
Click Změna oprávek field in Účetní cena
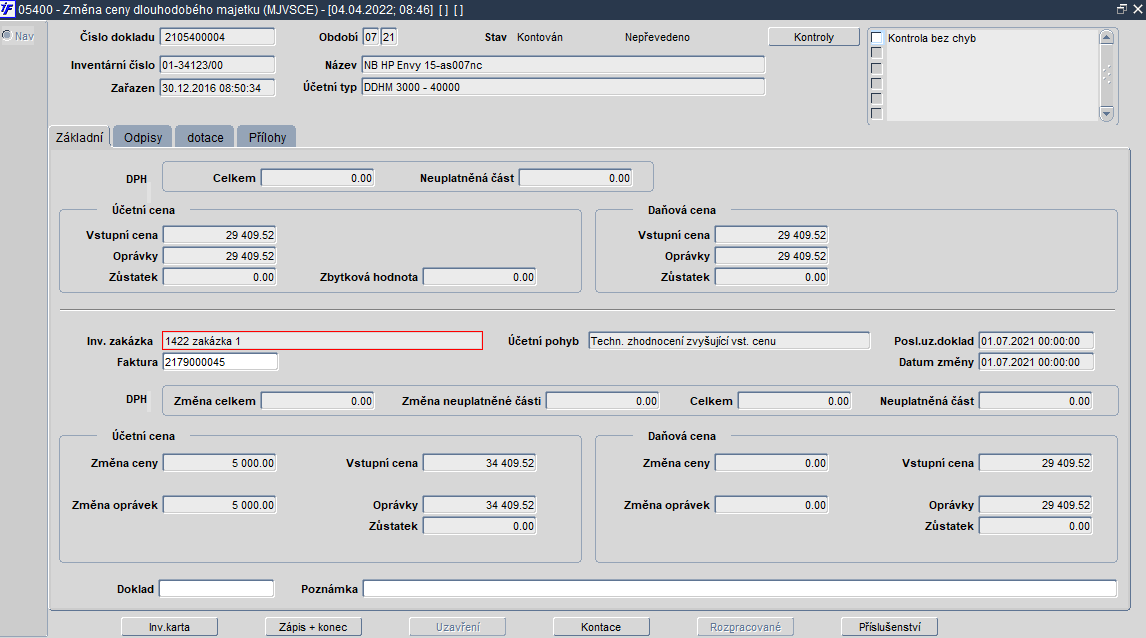click(x=219, y=505)
